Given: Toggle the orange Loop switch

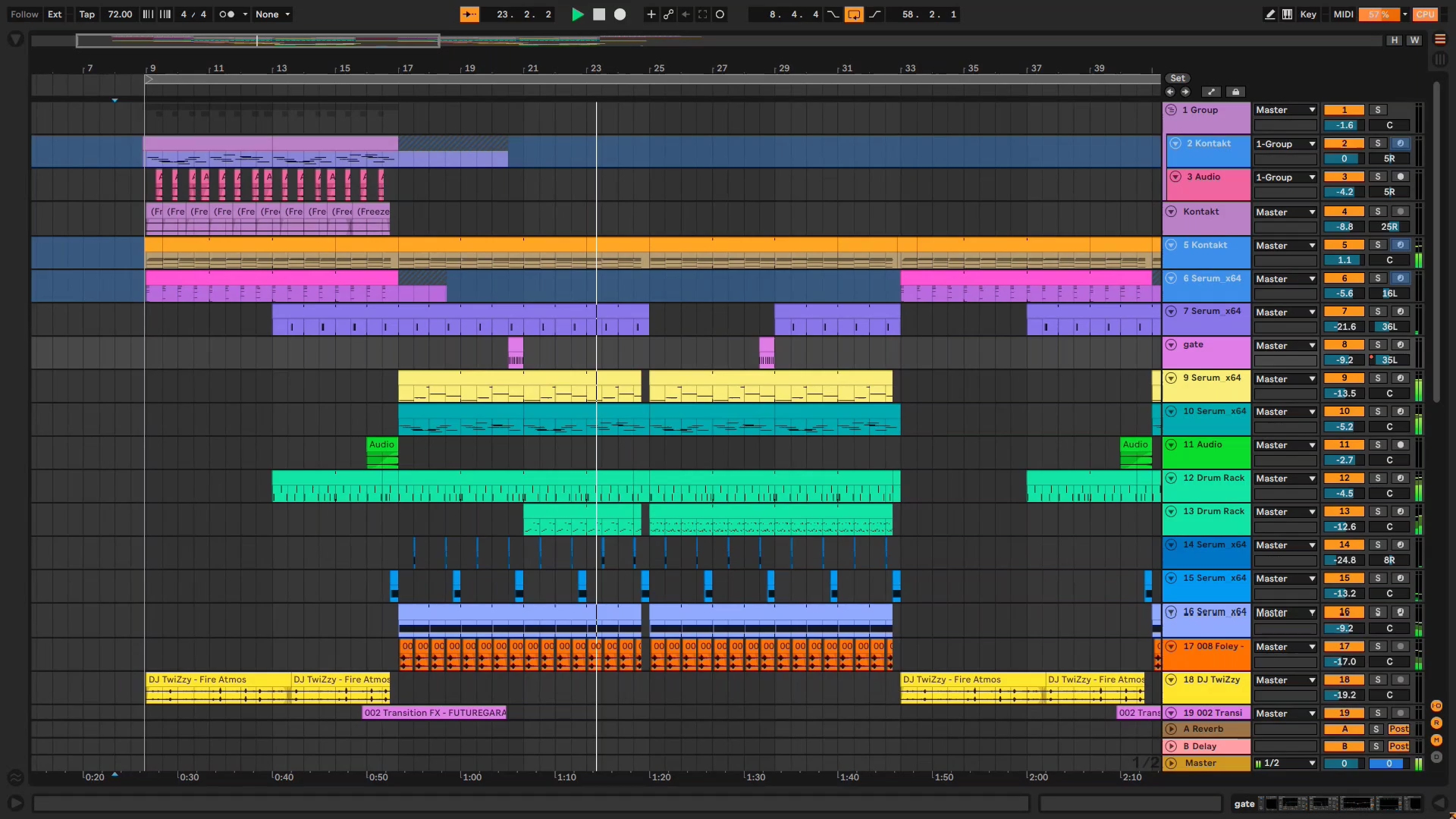Looking at the screenshot, I should coord(854,14).
